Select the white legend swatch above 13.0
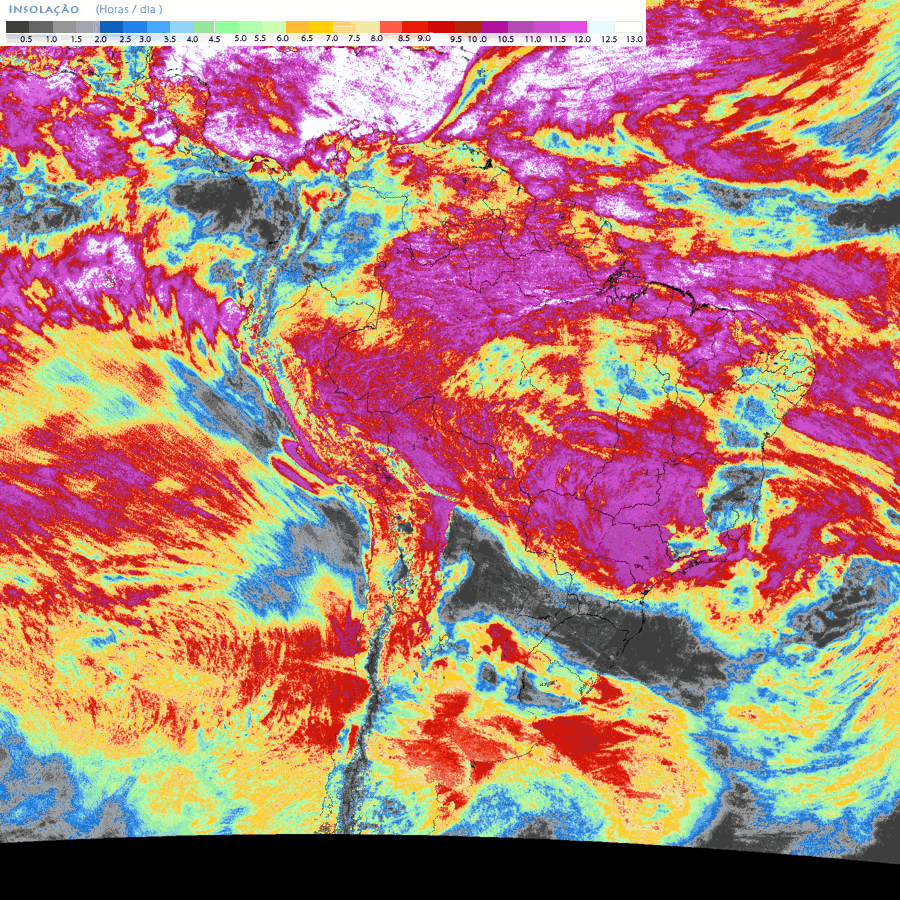 (x=628, y=27)
